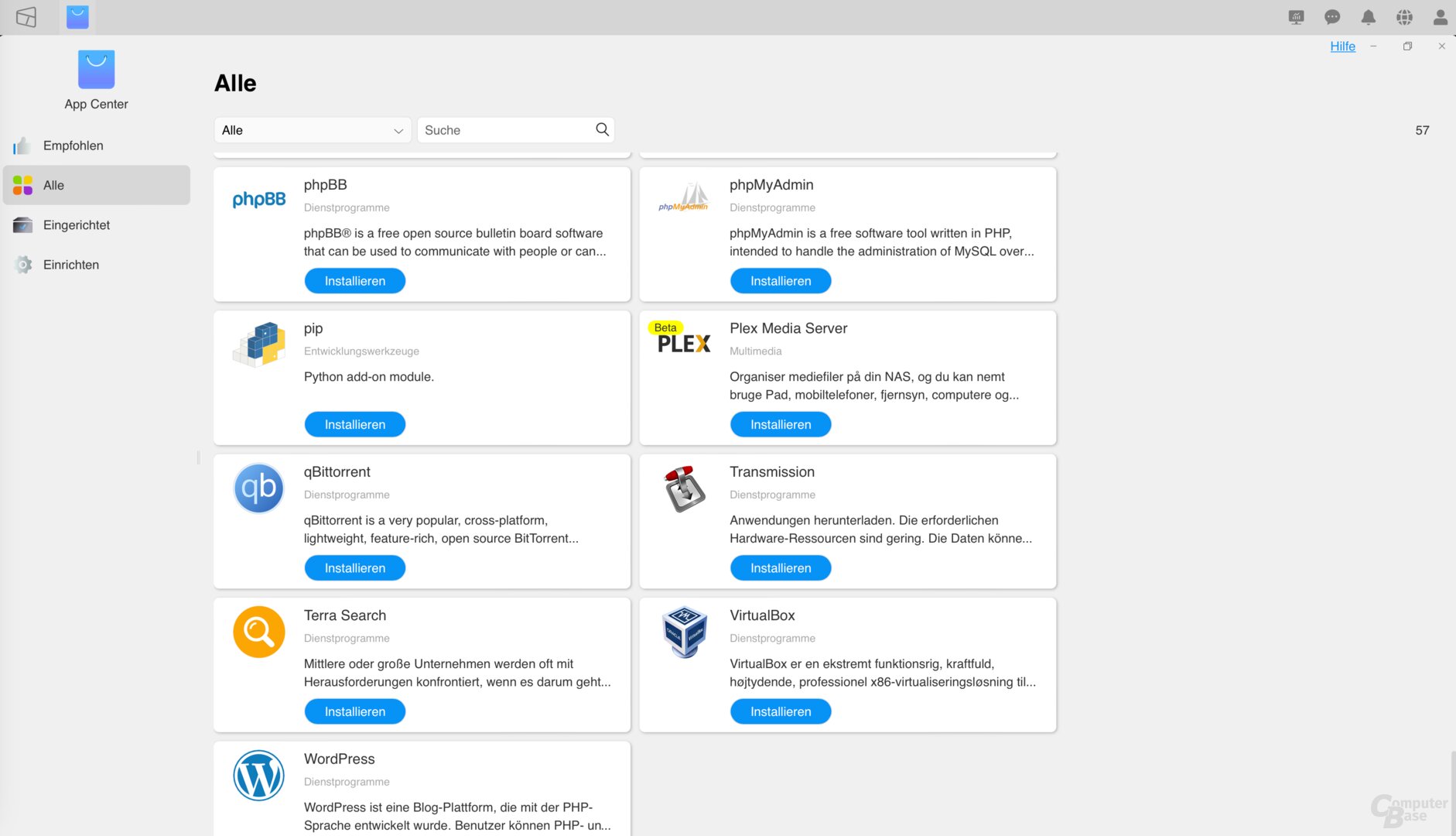Click the search magnifying glass icon
The image size is (1456, 836).
[x=602, y=130]
